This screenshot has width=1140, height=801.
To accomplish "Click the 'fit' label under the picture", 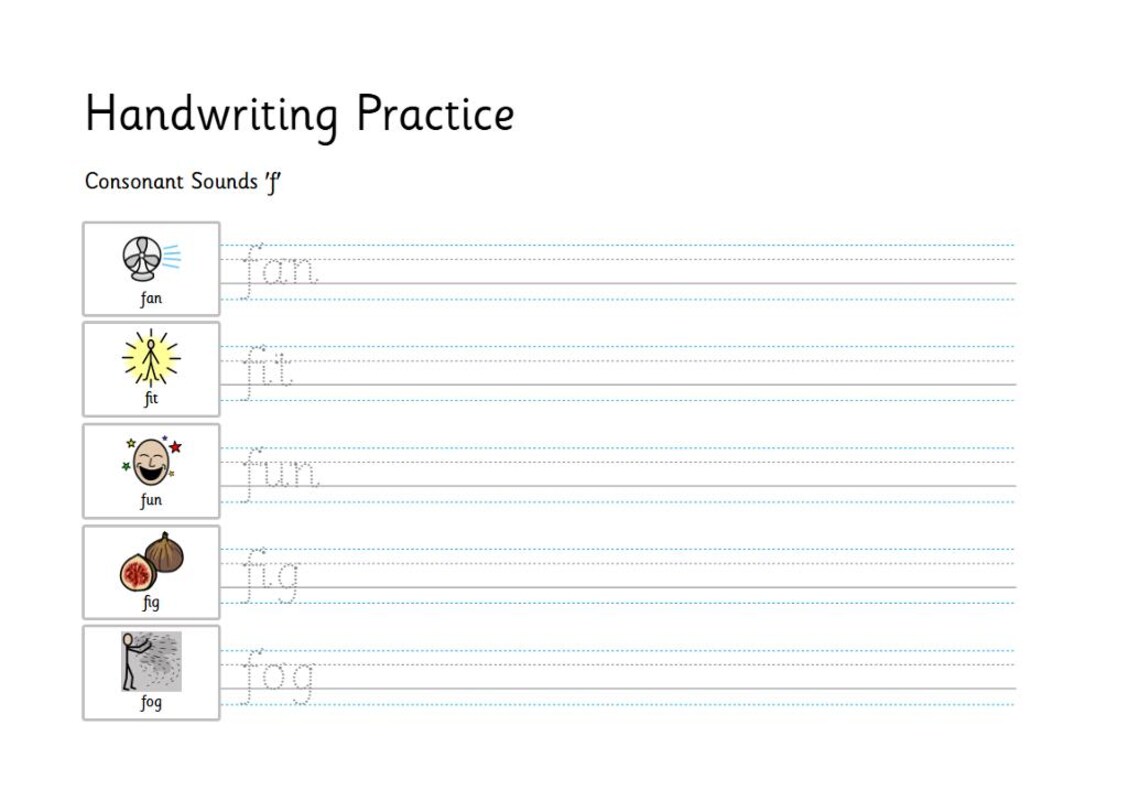I will (x=151, y=398).
